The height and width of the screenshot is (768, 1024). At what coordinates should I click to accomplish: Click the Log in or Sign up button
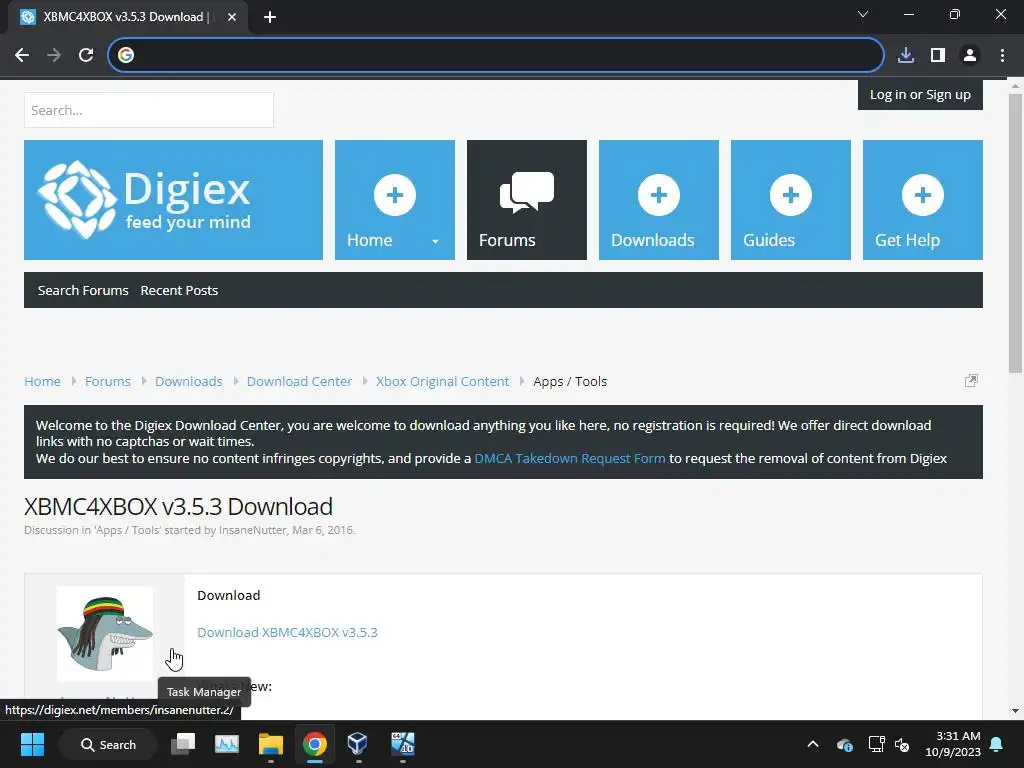(x=920, y=95)
